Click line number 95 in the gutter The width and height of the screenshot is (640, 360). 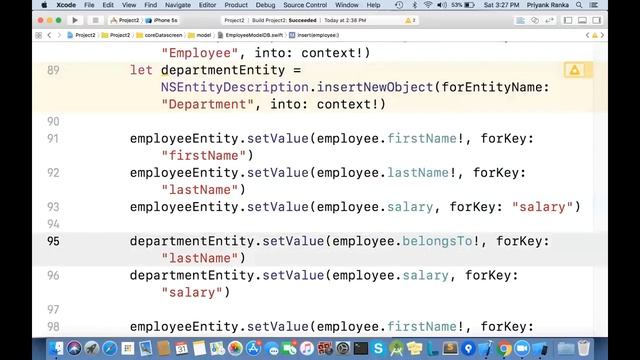[x=53, y=241]
